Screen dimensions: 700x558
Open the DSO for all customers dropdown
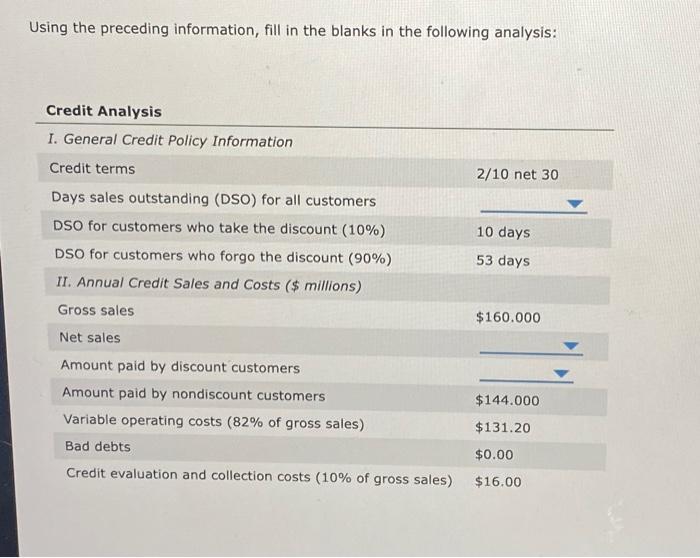point(533,204)
